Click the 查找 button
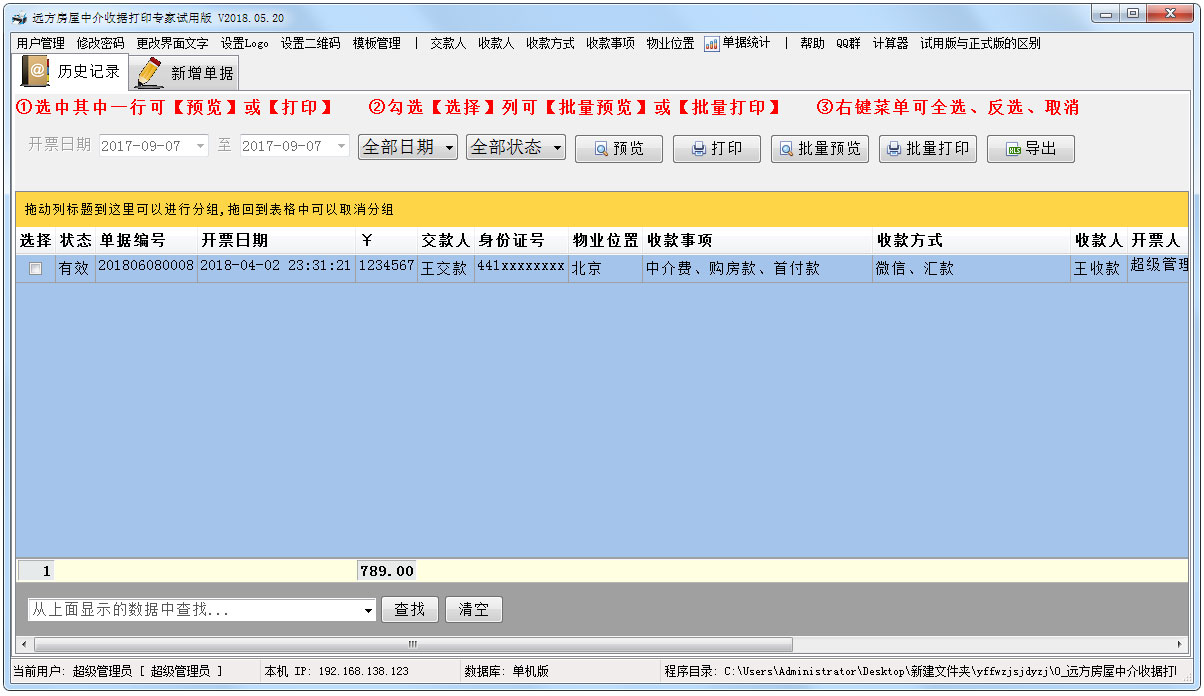The image size is (1204, 696). (410, 610)
